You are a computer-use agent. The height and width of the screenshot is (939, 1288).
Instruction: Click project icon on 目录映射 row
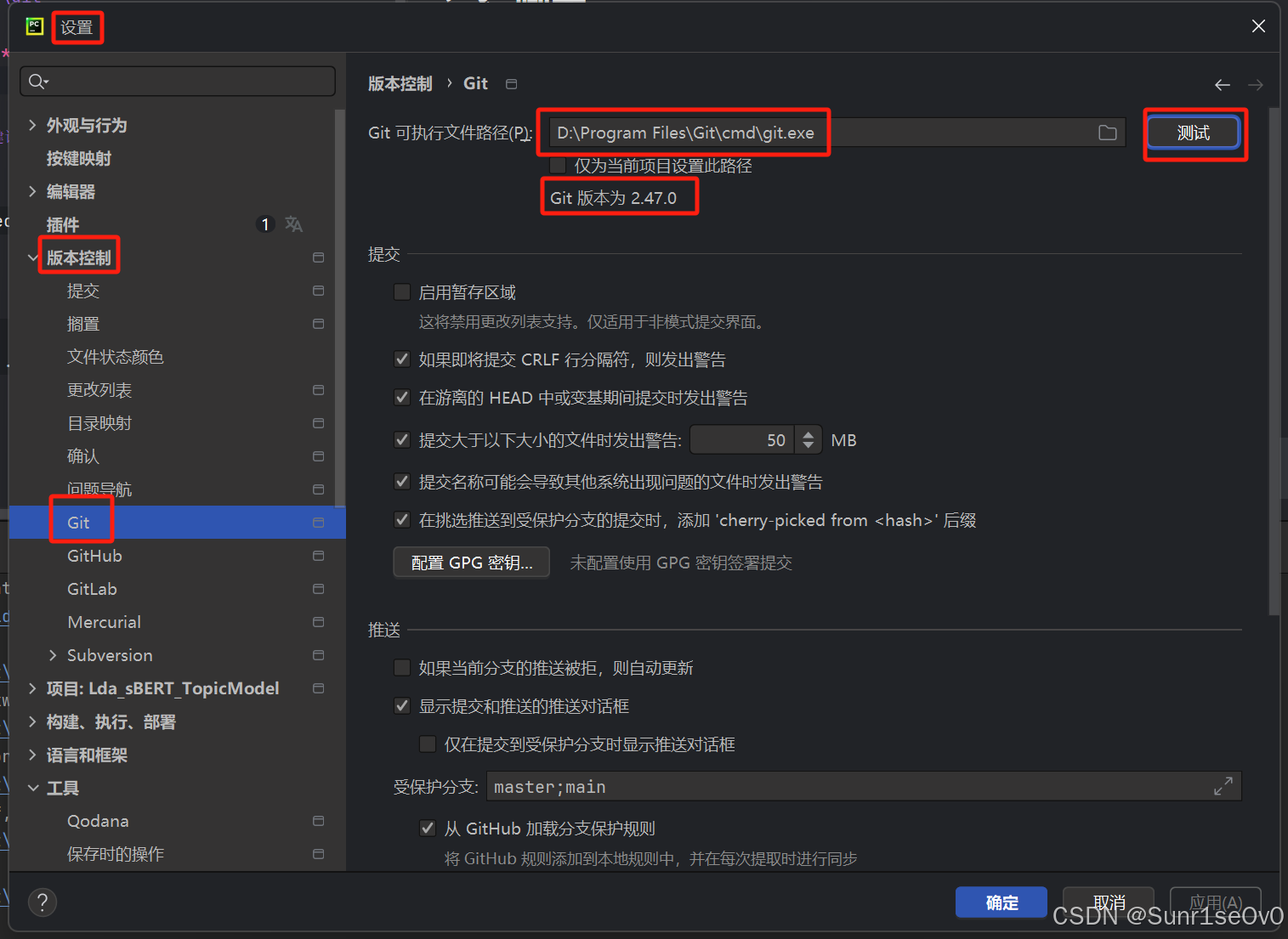pyautogui.click(x=318, y=423)
